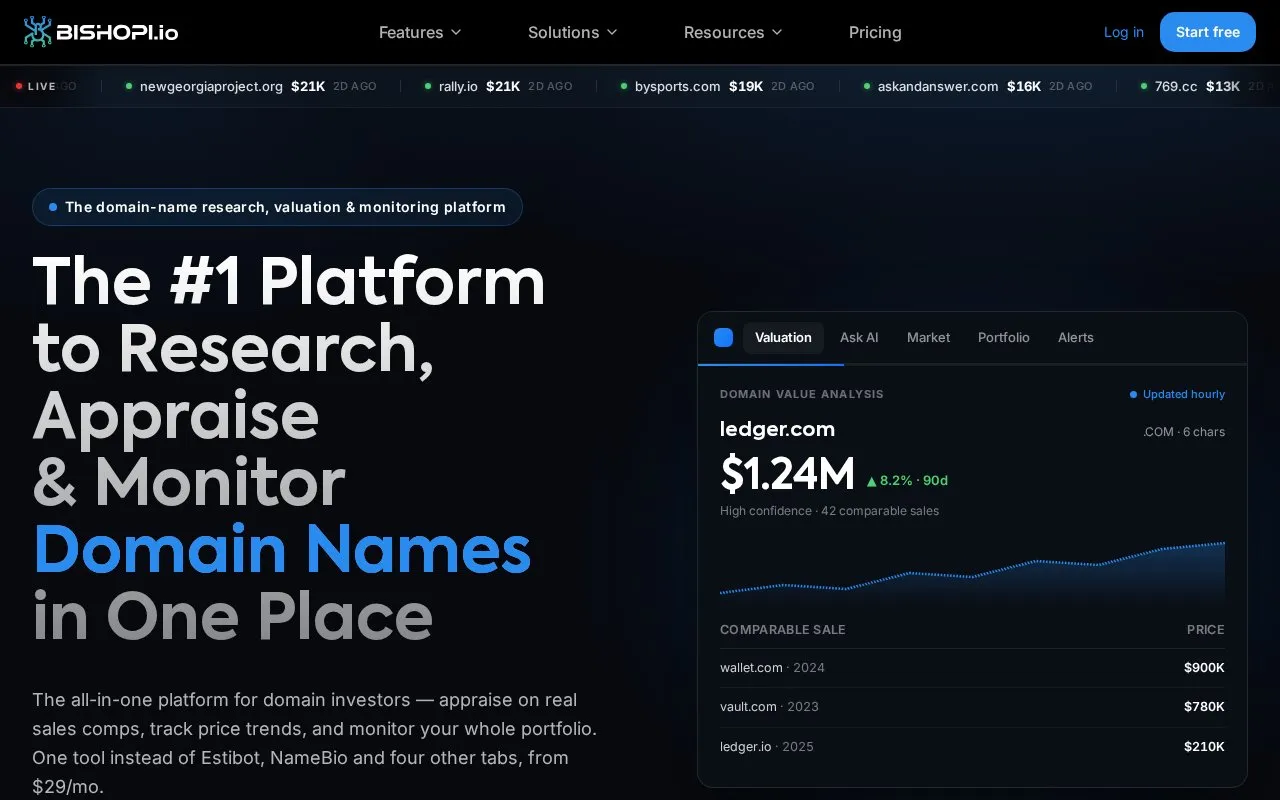Image resolution: width=1280 pixels, height=800 pixels.
Task: Click the Domain Names blue headline text
Action: 282,549
